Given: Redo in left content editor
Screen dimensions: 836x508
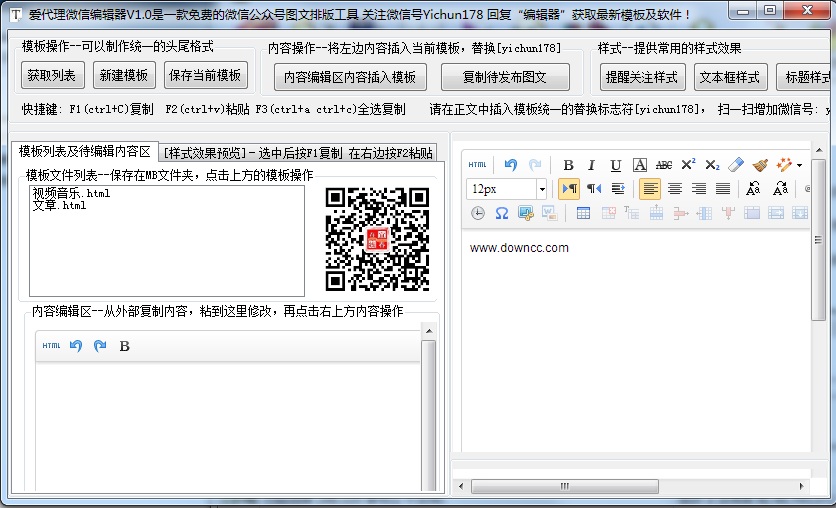Looking at the screenshot, I should 100,346.
